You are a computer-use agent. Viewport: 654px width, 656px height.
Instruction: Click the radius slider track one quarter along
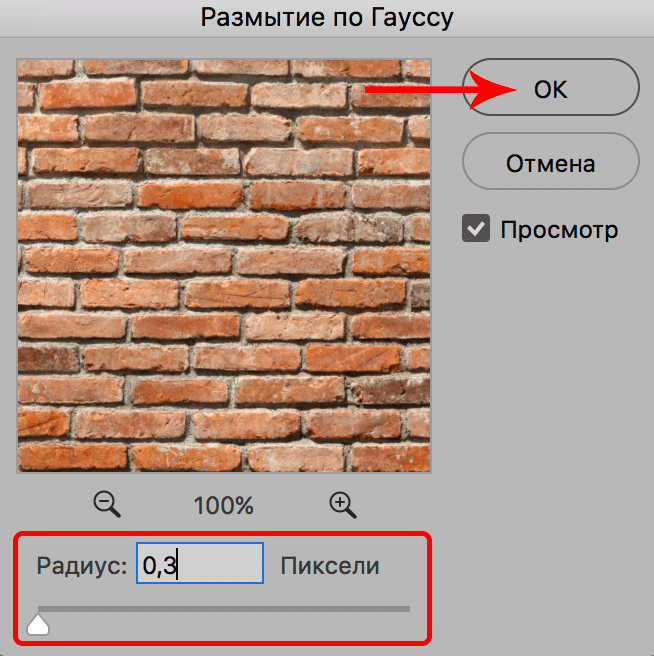pyautogui.click(x=131, y=608)
